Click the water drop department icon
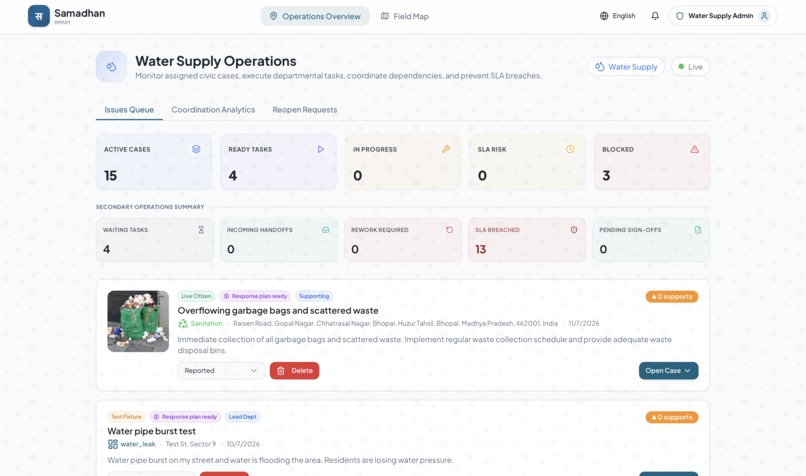Viewport: 806px width, 476px height. pyautogui.click(x=111, y=66)
